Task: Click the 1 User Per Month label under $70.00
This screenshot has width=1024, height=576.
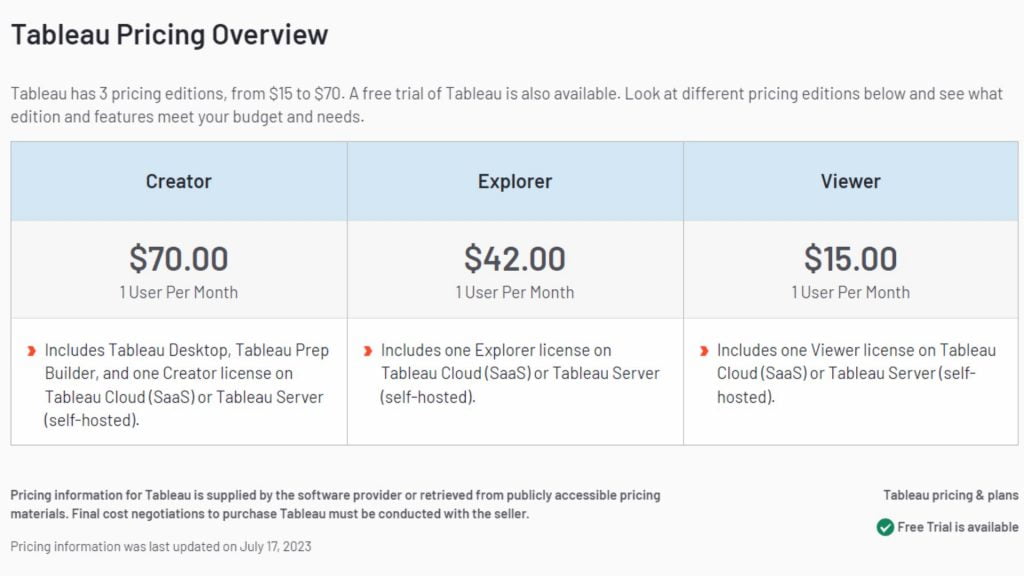Action: pyautogui.click(x=178, y=293)
